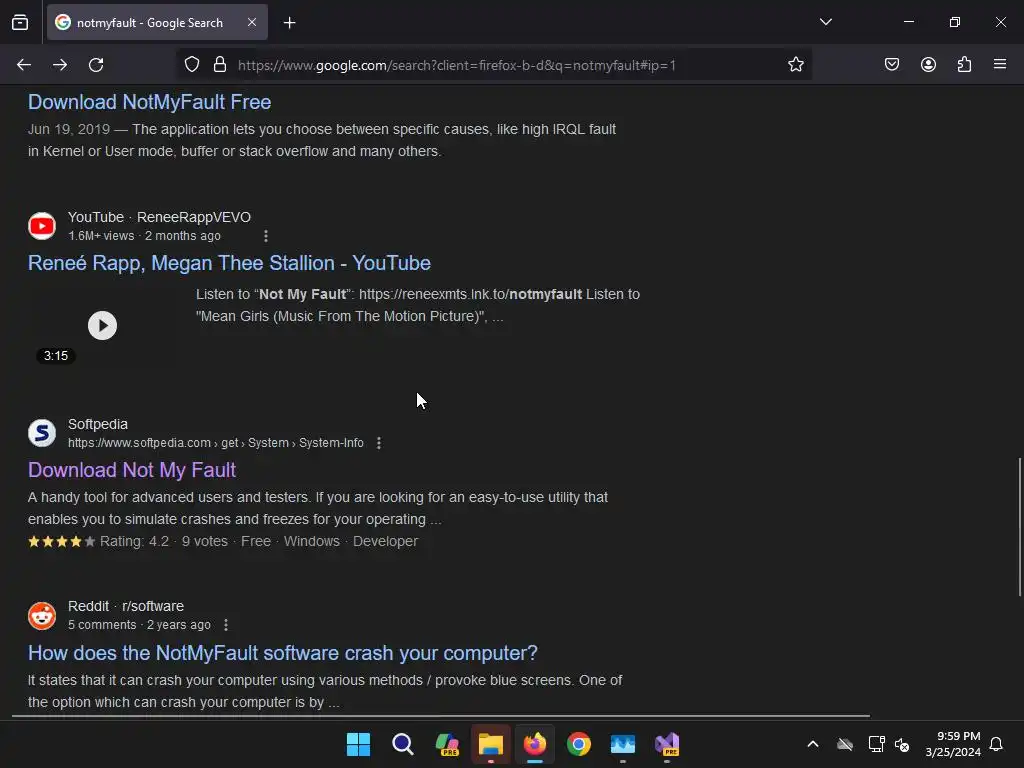Click the muted volume tray icon
The height and width of the screenshot is (768, 1024).
pyautogui.click(x=902, y=744)
